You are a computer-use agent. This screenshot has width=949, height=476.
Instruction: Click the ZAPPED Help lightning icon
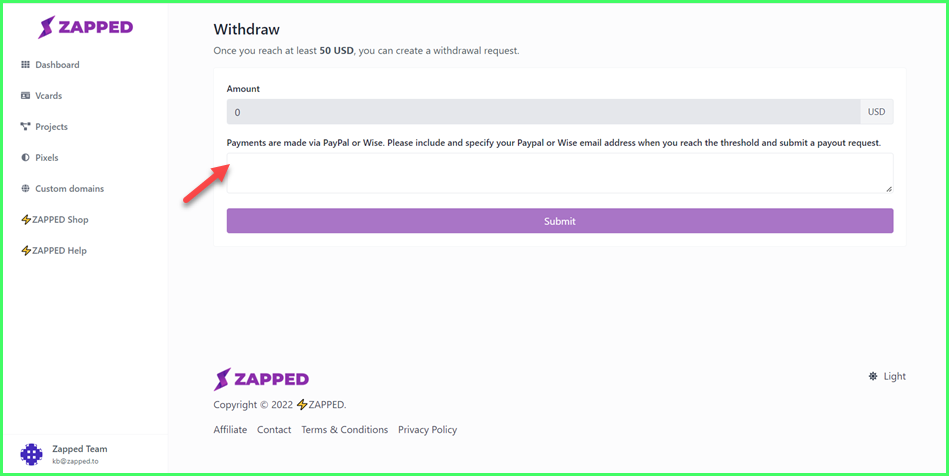tap(26, 251)
